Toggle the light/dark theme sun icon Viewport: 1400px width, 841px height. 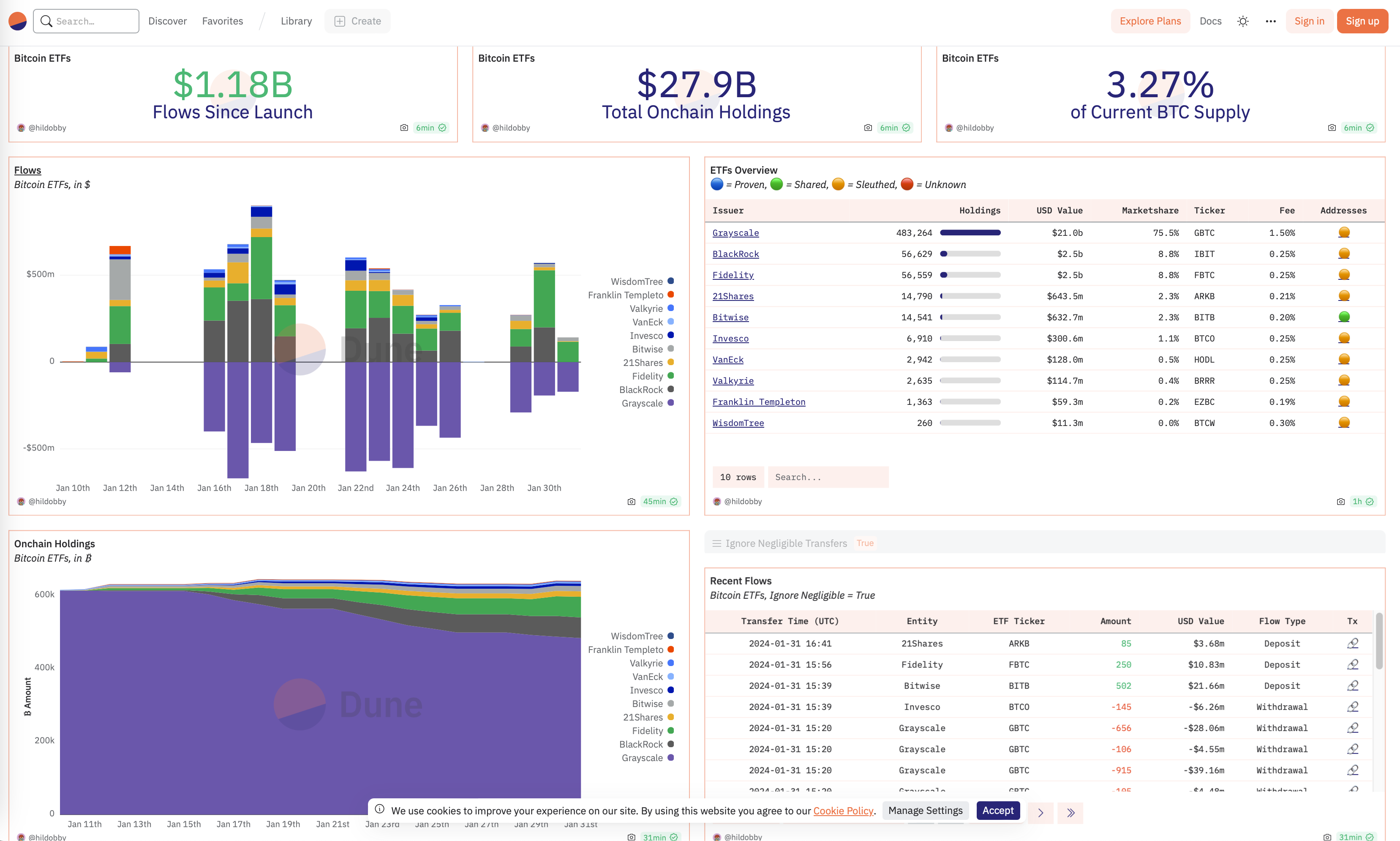coord(1242,21)
